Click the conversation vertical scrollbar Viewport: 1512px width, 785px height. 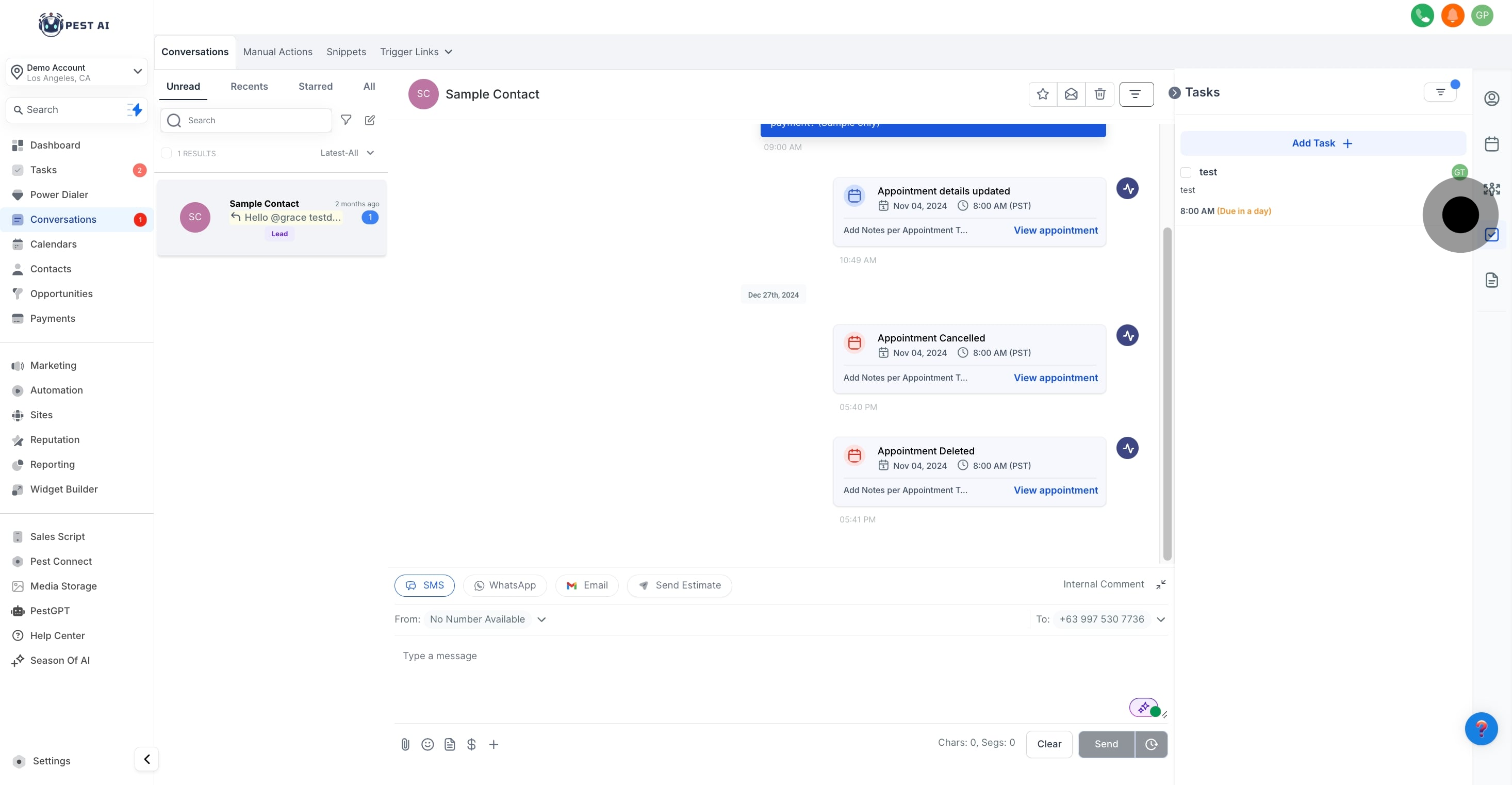pyautogui.click(x=1167, y=394)
